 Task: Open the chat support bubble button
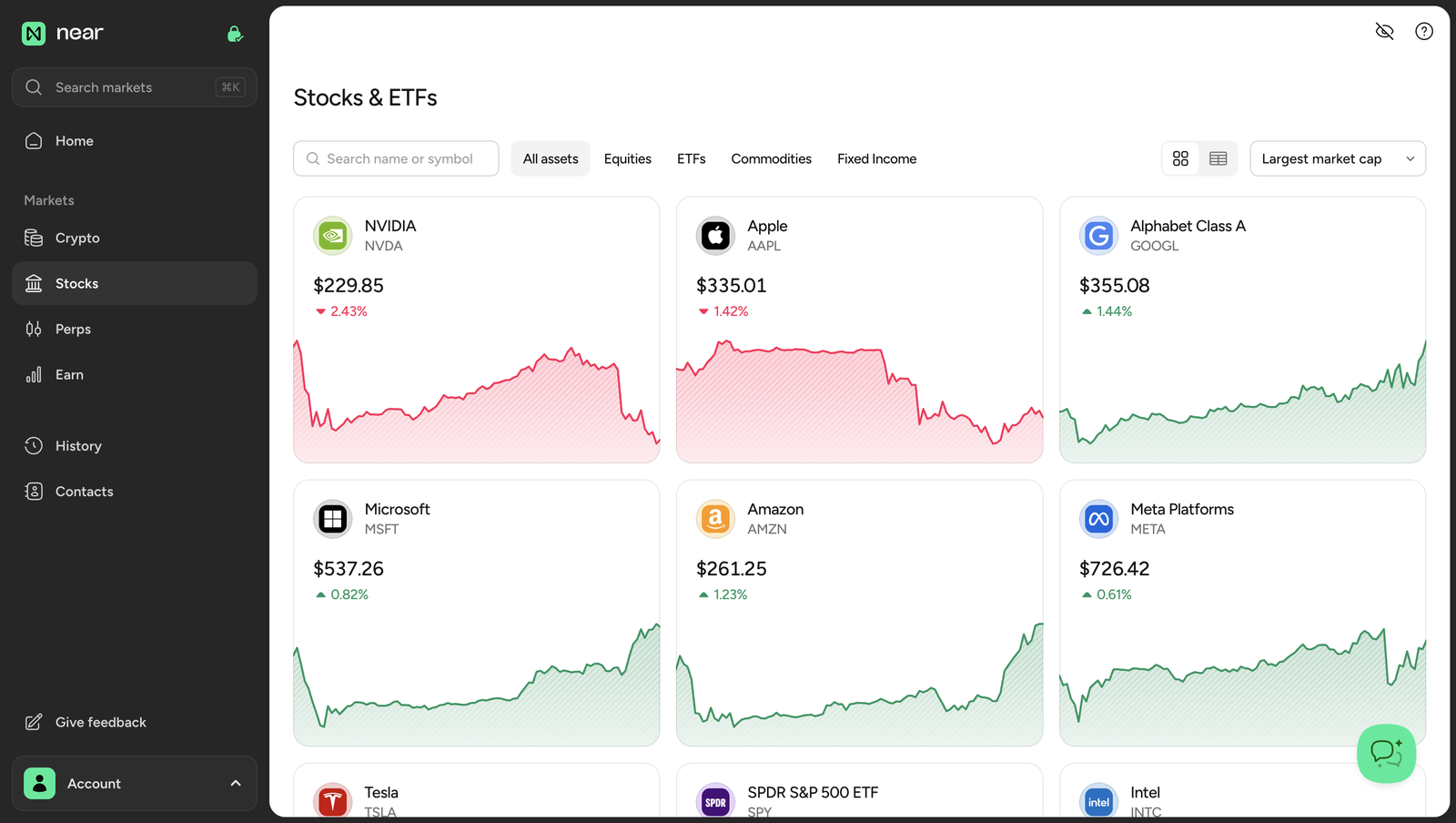tap(1386, 753)
